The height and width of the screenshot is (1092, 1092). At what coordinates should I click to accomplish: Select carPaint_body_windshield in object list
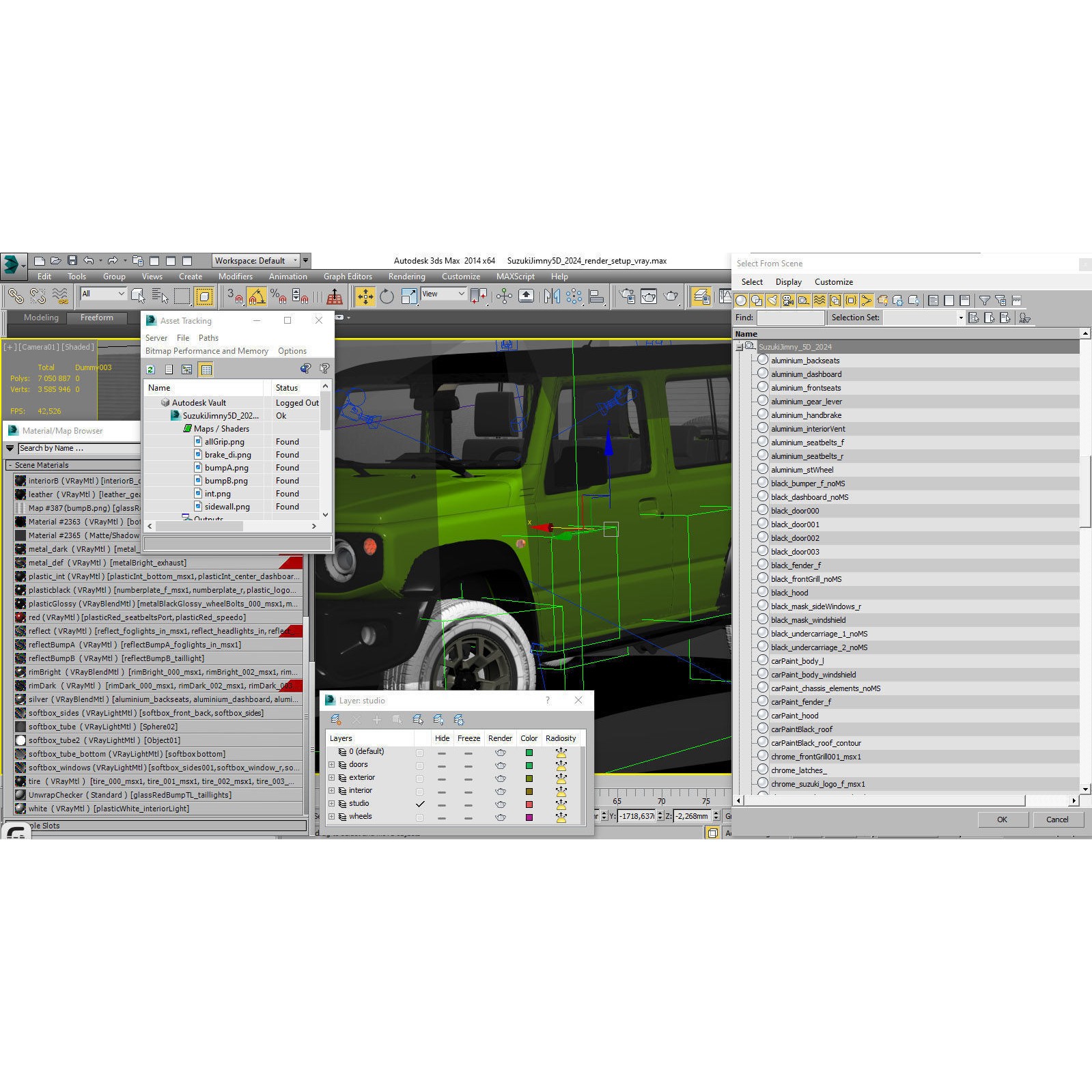[x=813, y=675]
